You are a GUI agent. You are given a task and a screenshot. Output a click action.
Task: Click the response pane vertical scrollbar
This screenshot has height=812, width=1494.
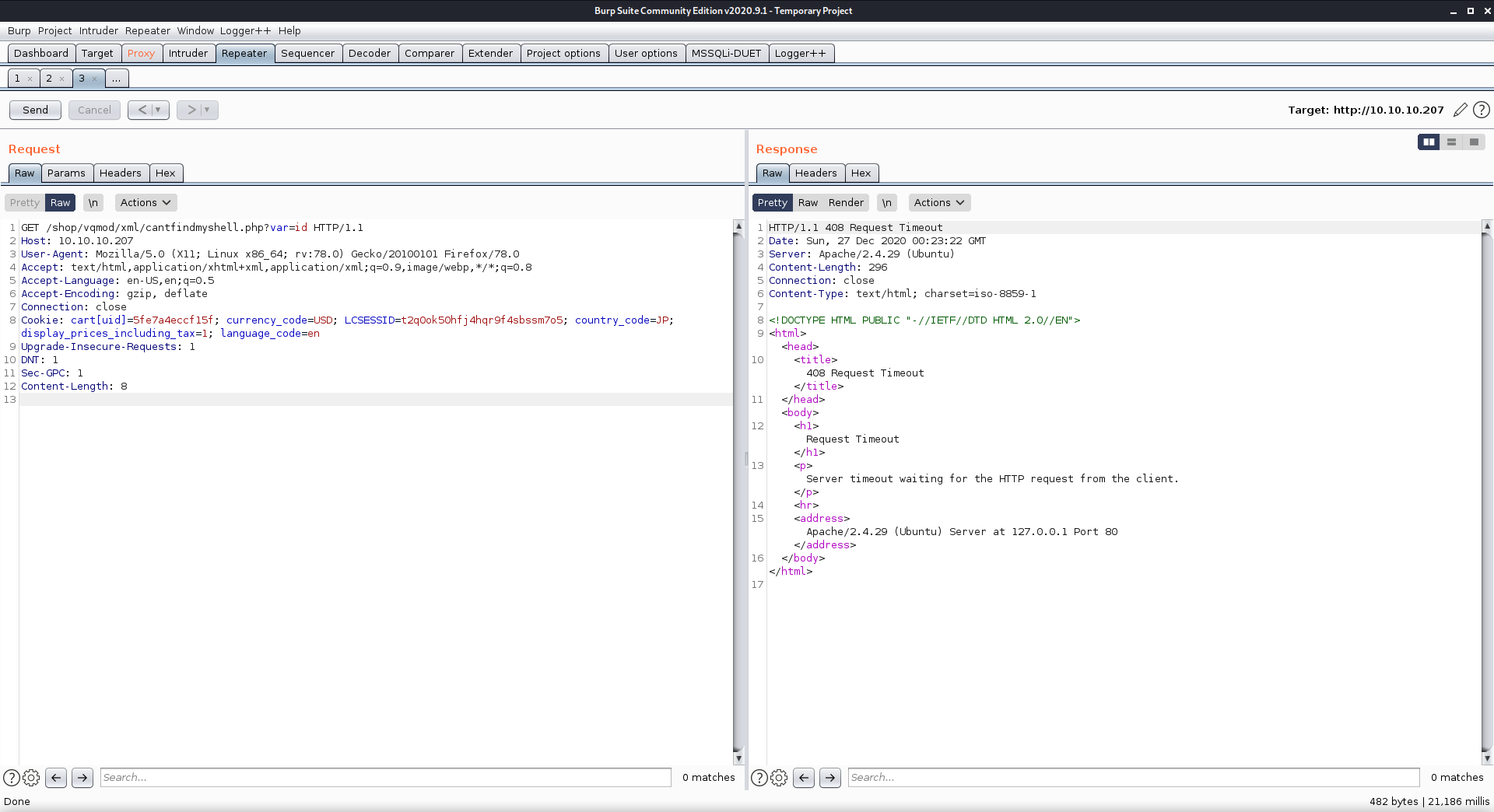(x=1486, y=490)
